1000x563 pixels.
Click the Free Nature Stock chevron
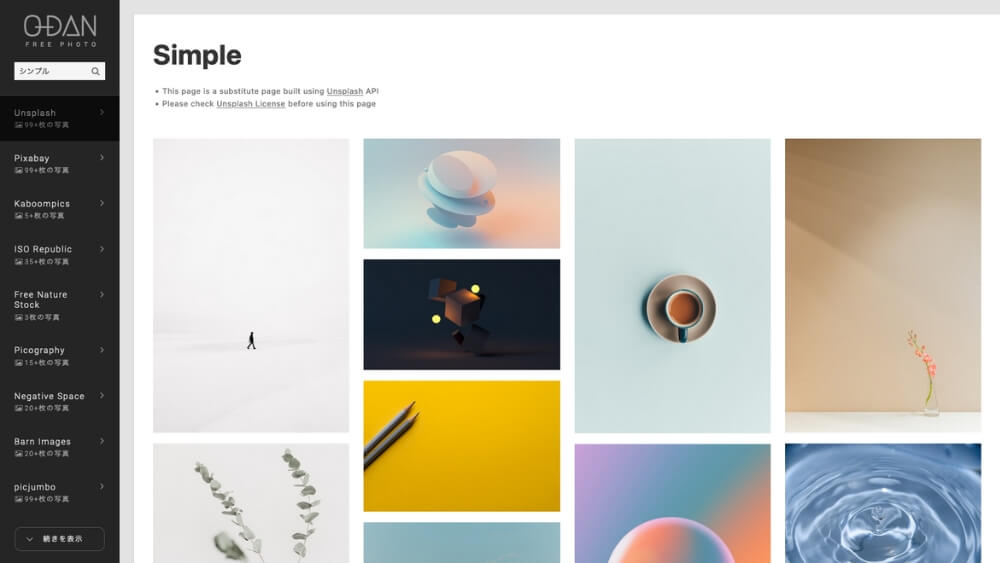pyautogui.click(x=102, y=295)
